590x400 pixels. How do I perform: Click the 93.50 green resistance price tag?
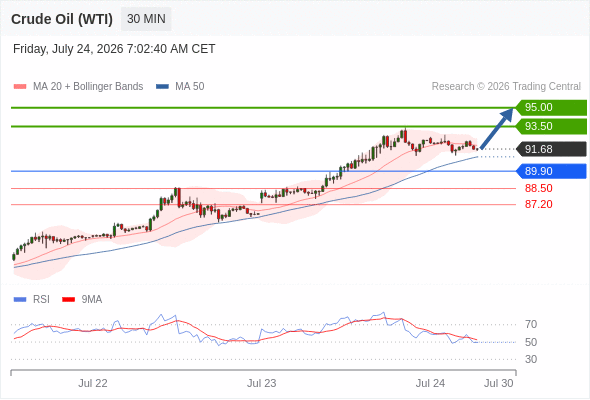(551, 126)
